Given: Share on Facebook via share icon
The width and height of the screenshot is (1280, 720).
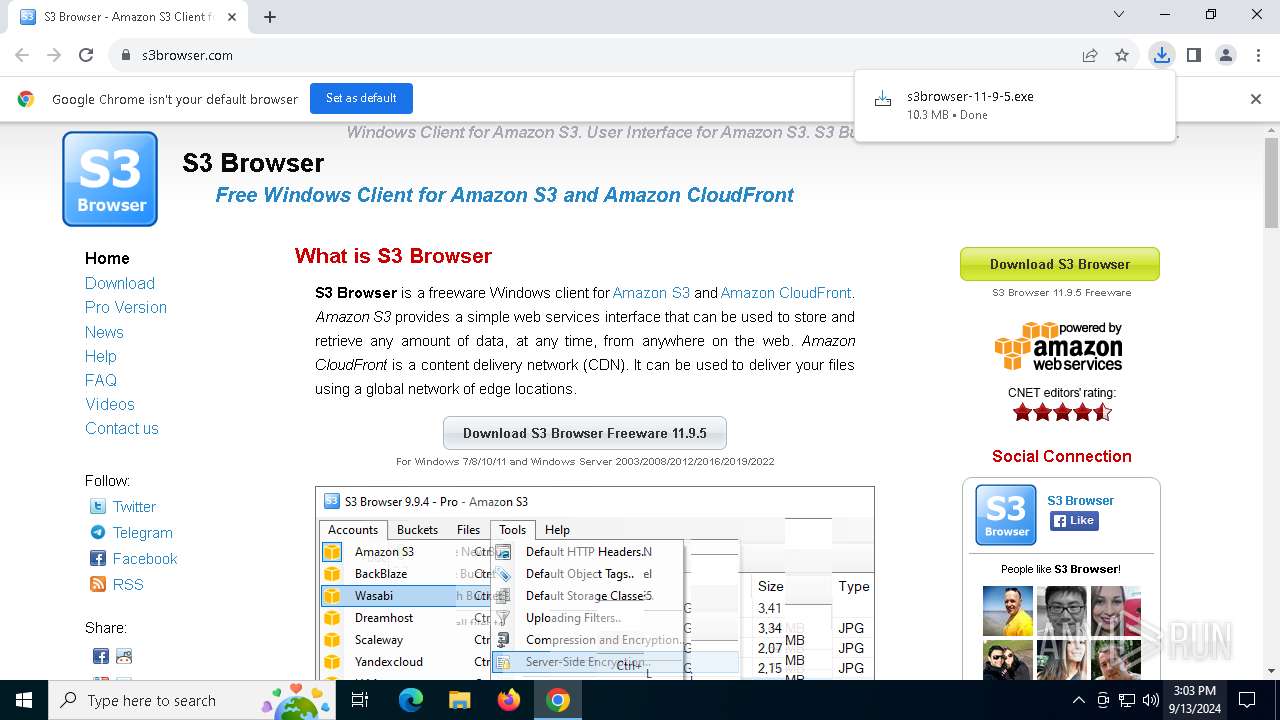Looking at the screenshot, I should coord(101,657).
